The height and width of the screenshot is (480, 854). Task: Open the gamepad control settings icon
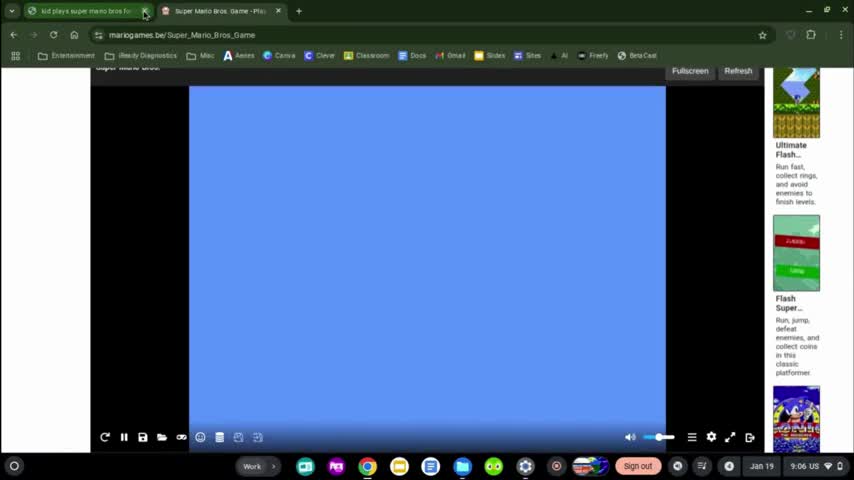coord(181,437)
